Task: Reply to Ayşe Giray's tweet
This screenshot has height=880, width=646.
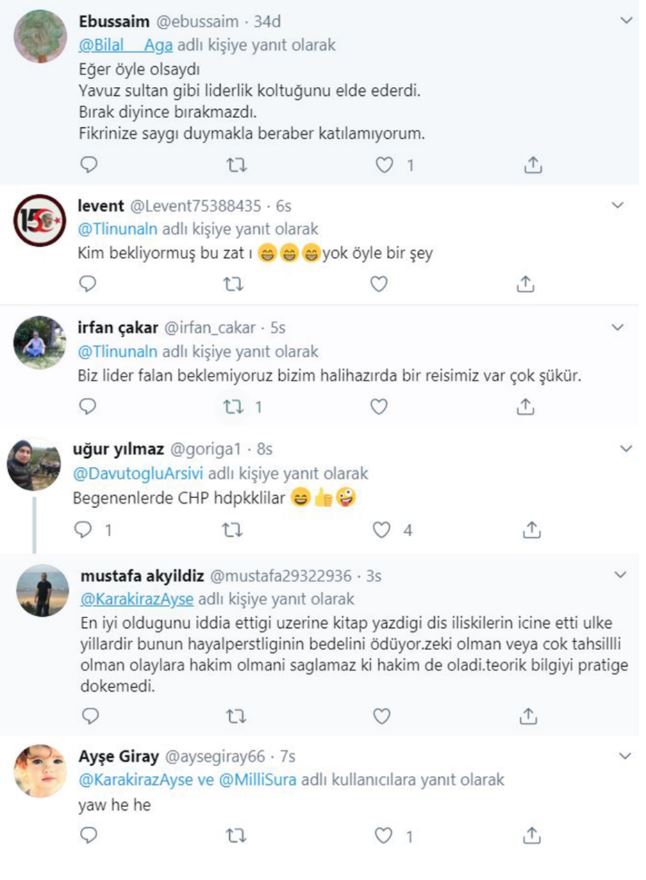Action: pos(88,836)
